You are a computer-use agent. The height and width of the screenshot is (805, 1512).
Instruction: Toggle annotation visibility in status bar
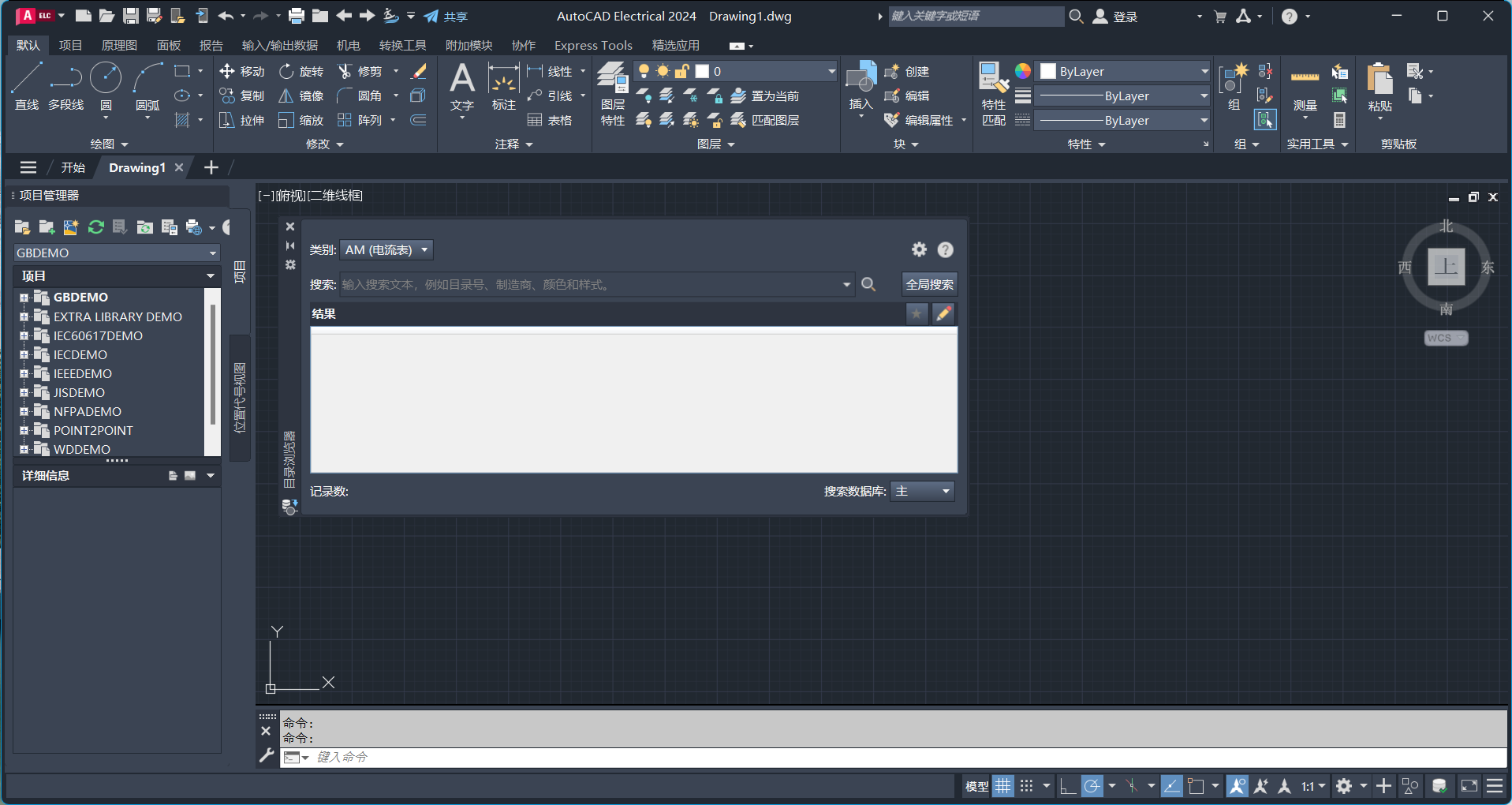[x=1238, y=786]
